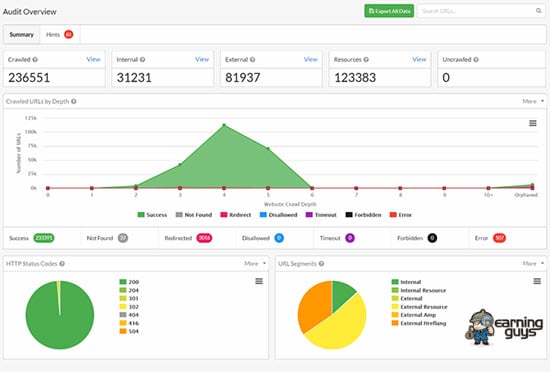Click the info icon next to Crawled
Screen dimensions: 550x372
click(35, 60)
